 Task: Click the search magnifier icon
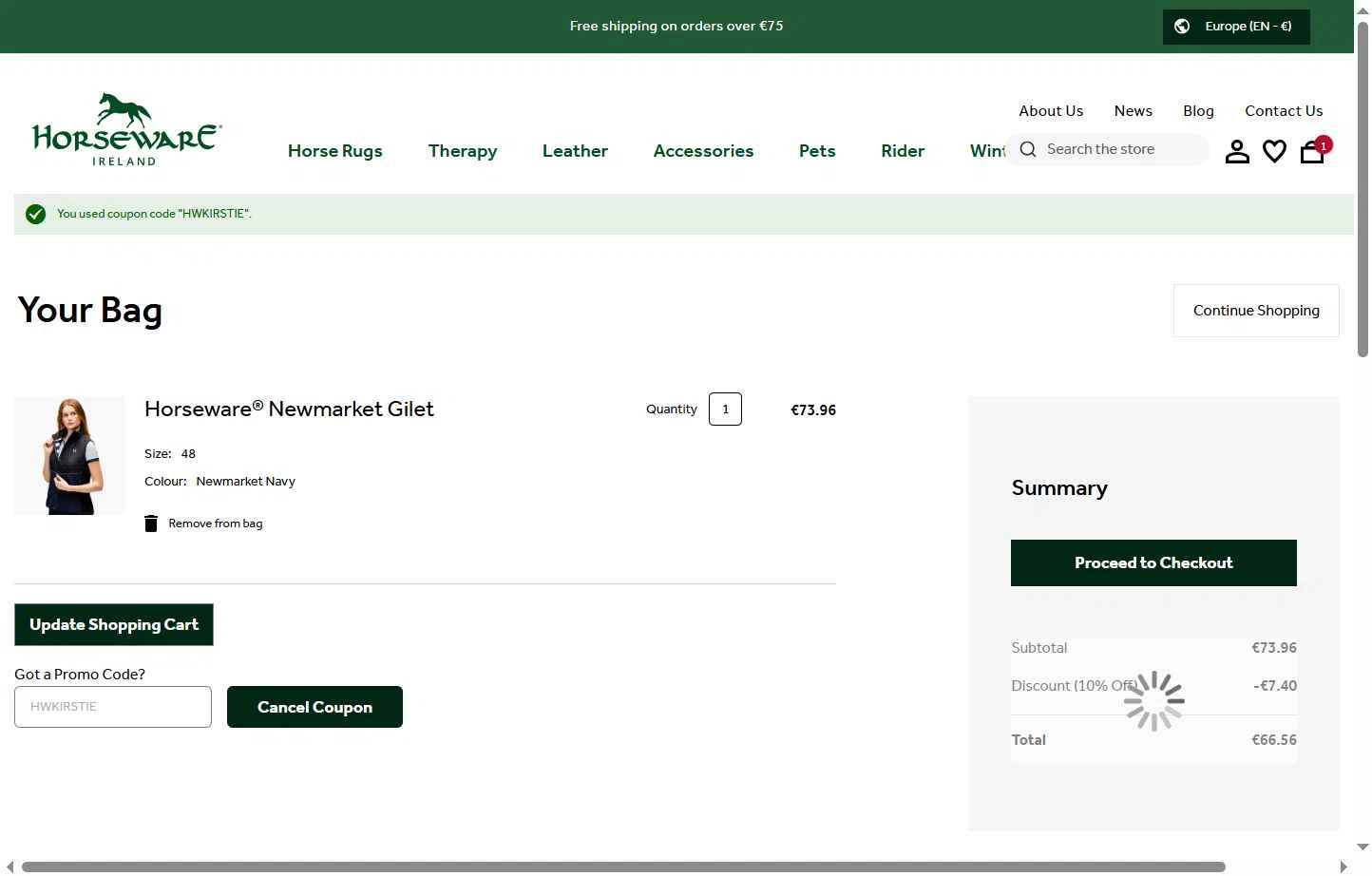point(1028,149)
